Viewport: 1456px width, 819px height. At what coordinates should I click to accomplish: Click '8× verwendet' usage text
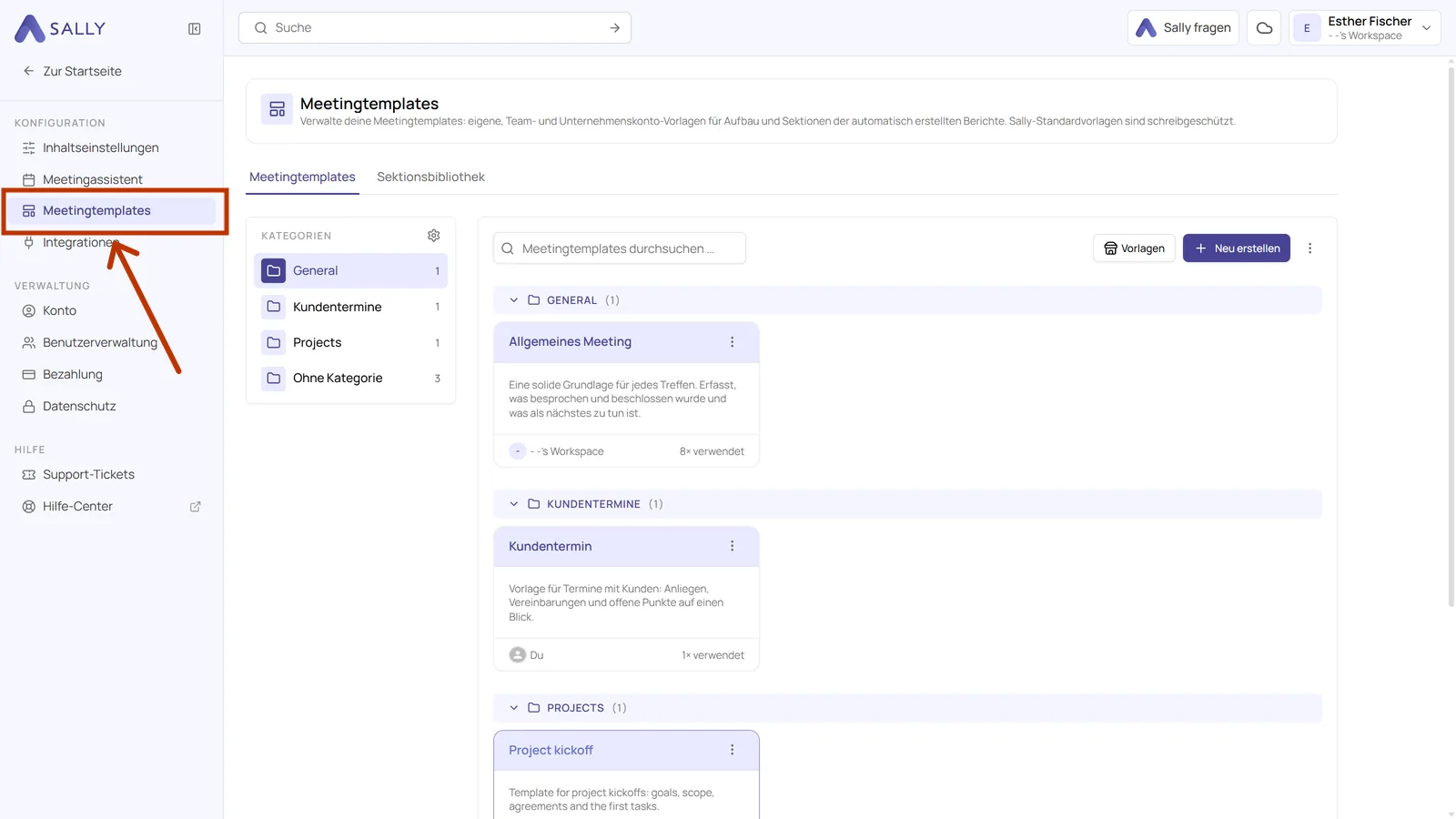pyautogui.click(x=712, y=451)
